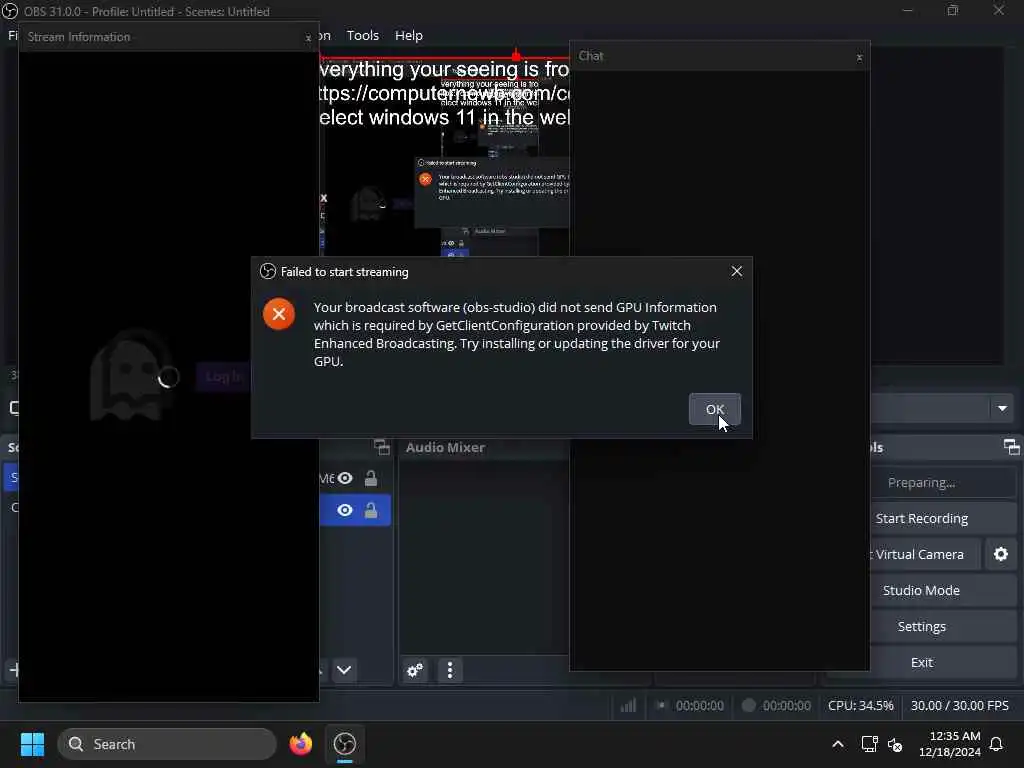Open clock showing 12:35 AM

tap(950, 744)
